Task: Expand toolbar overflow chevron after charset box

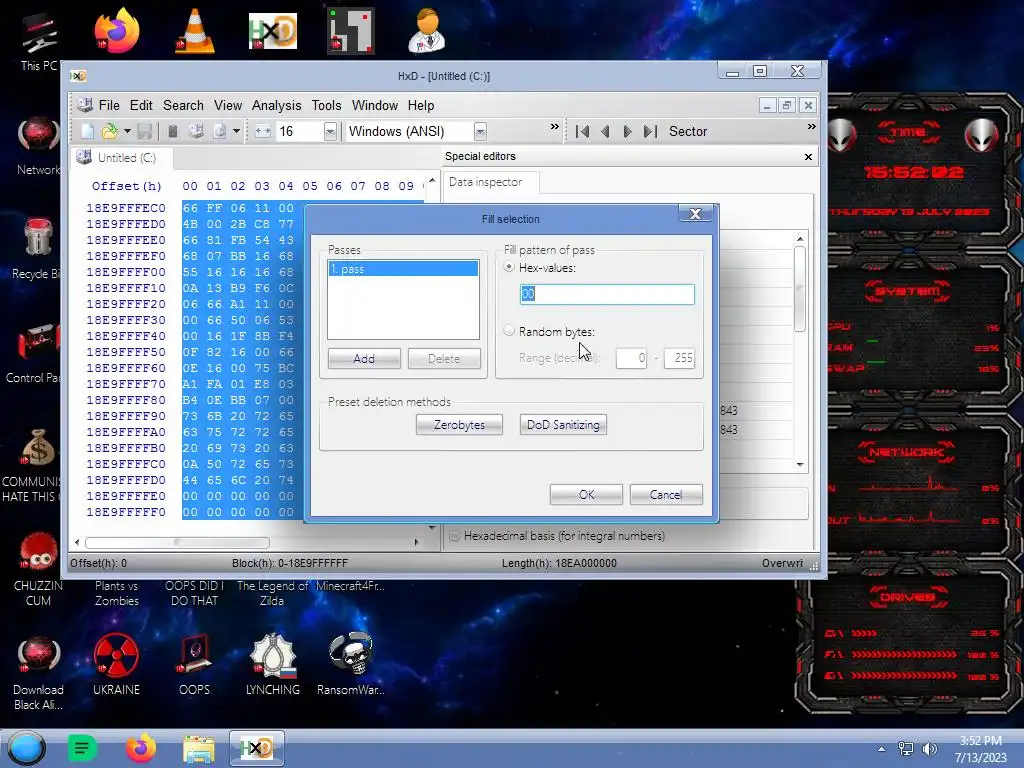Action: [x=554, y=127]
